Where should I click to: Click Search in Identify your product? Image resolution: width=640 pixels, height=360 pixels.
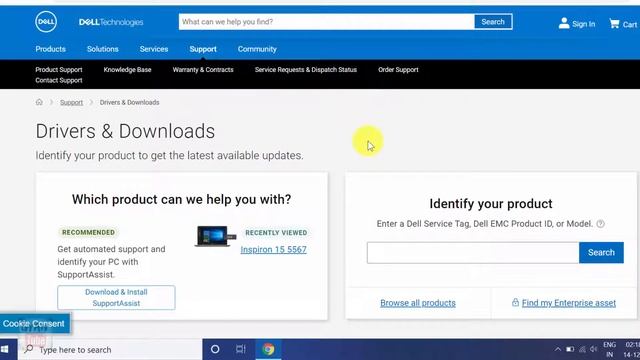(601, 253)
